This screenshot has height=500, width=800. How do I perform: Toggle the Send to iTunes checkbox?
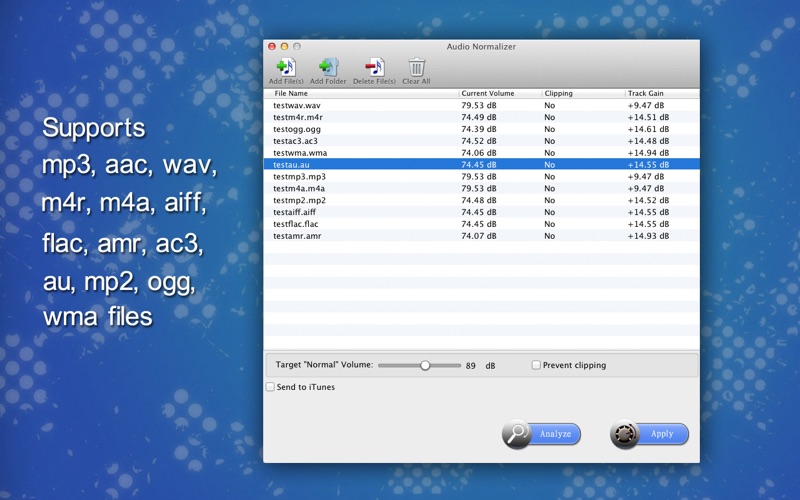coord(270,387)
